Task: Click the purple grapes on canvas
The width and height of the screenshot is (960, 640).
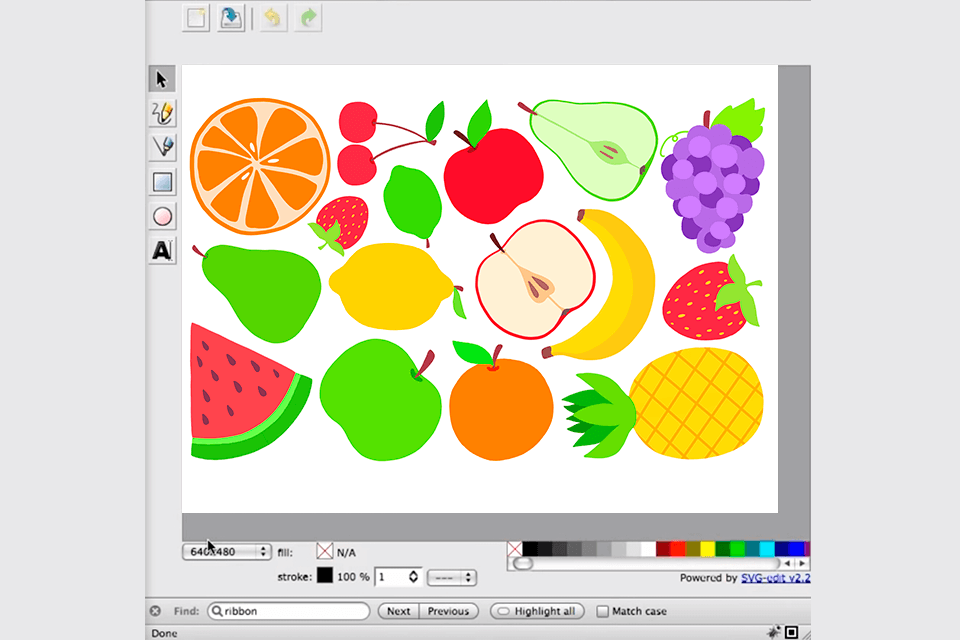Action: tap(712, 184)
